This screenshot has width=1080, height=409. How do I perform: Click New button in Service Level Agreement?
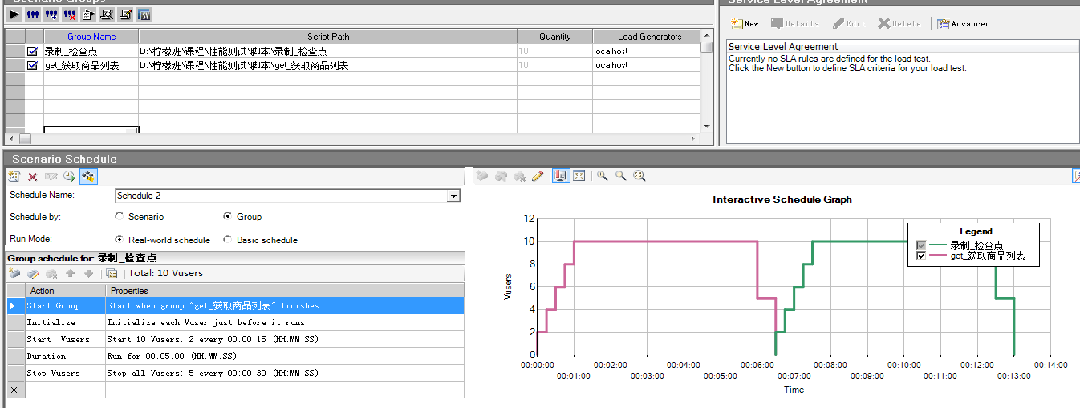pos(745,23)
